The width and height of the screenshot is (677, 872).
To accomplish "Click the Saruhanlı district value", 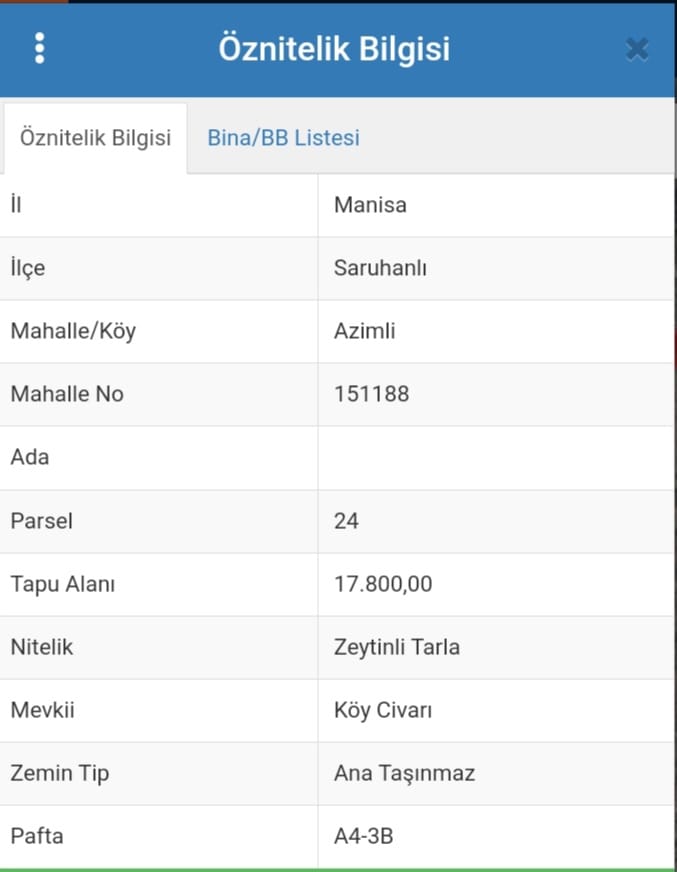I will 380,268.
